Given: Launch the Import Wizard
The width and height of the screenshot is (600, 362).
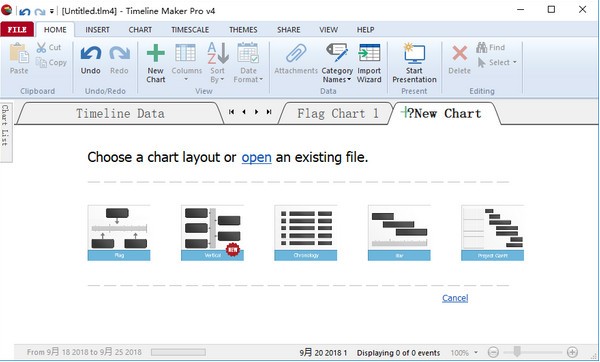Looking at the screenshot, I should tap(369, 64).
